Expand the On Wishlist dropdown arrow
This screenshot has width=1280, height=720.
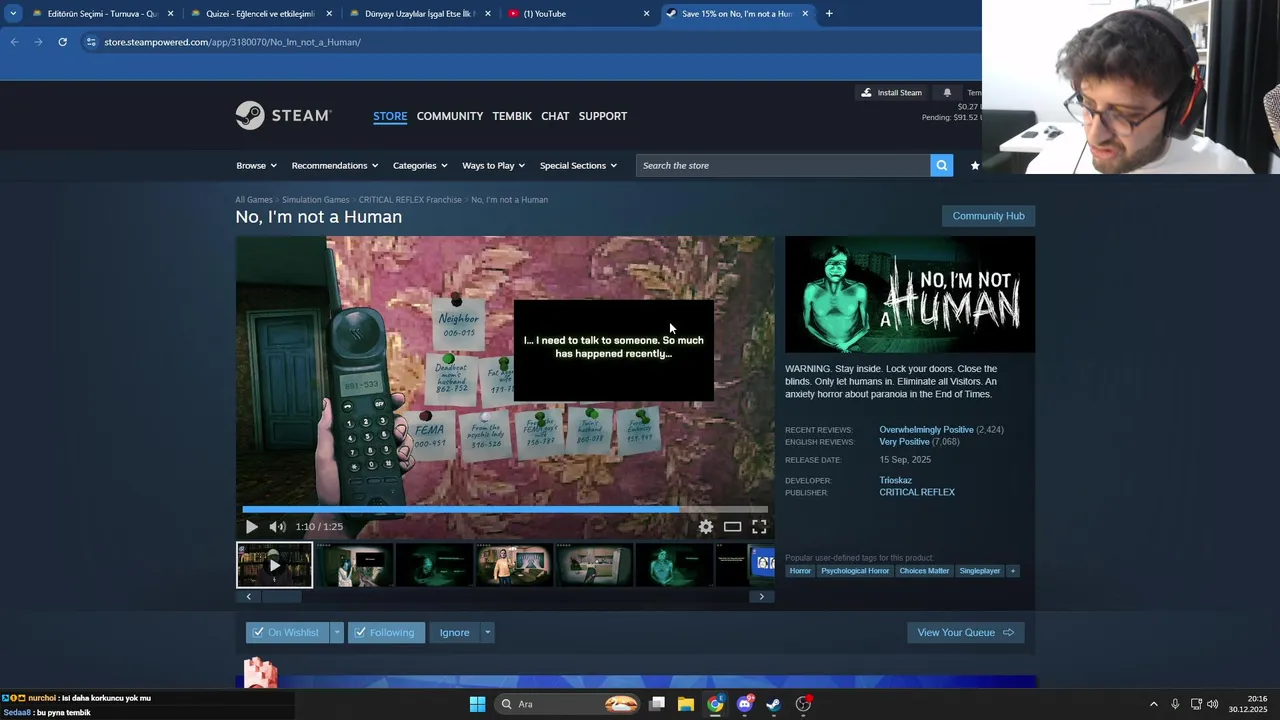click(x=337, y=632)
